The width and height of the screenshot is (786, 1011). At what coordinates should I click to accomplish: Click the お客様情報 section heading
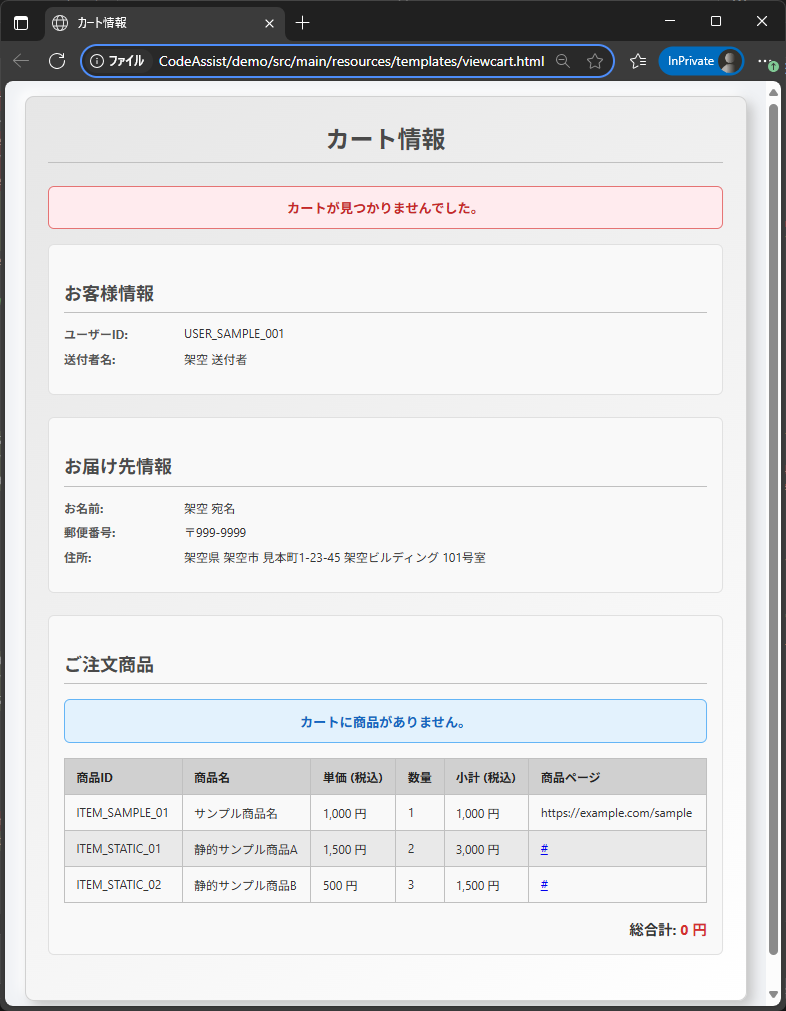tap(109, 294)
